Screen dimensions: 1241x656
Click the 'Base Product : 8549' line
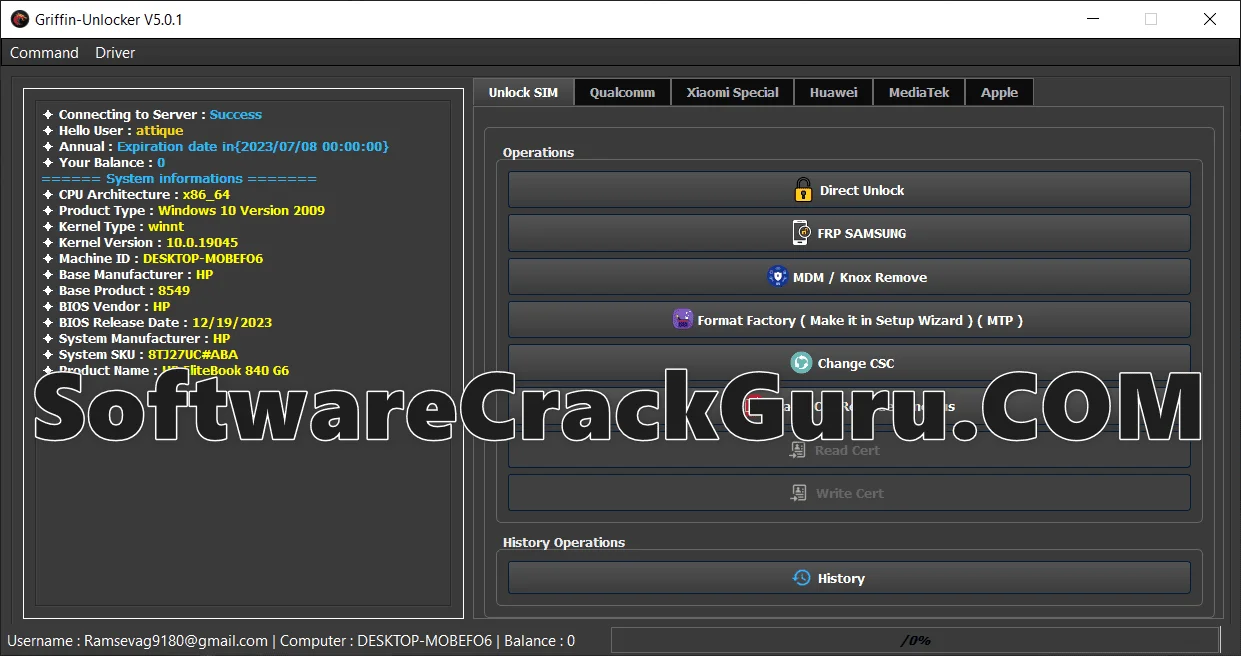[116, 291]
